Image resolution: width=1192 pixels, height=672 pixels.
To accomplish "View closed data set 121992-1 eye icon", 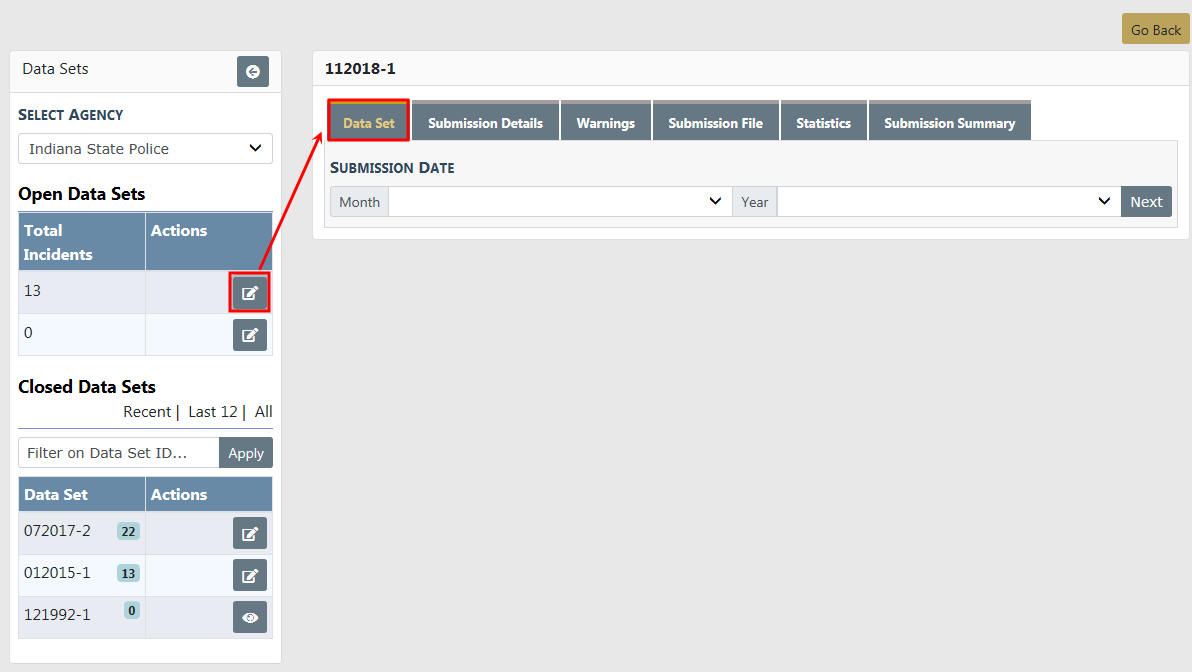I will click(250, 617).
